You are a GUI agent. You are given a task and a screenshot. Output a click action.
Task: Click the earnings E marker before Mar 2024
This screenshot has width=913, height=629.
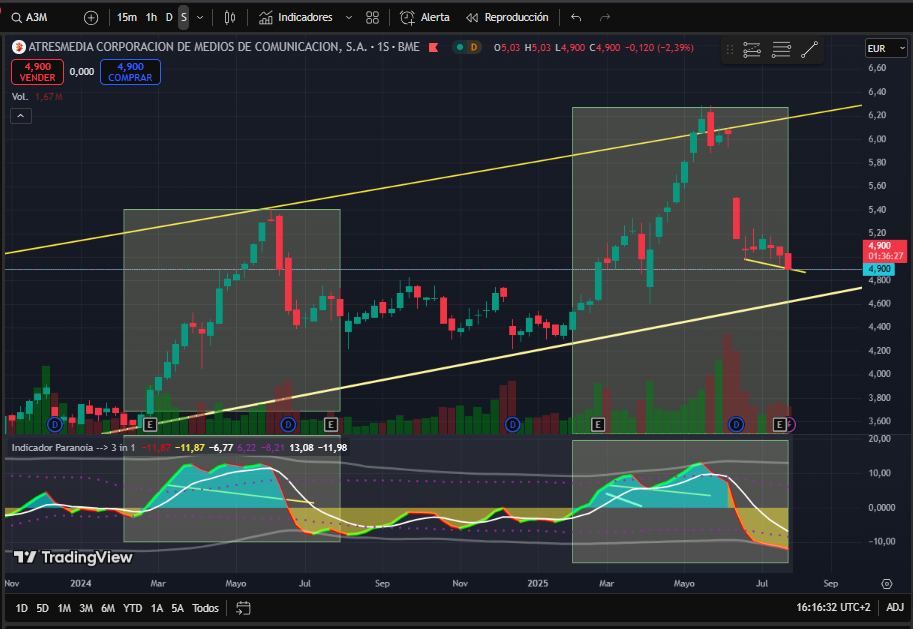pos(150,425)
